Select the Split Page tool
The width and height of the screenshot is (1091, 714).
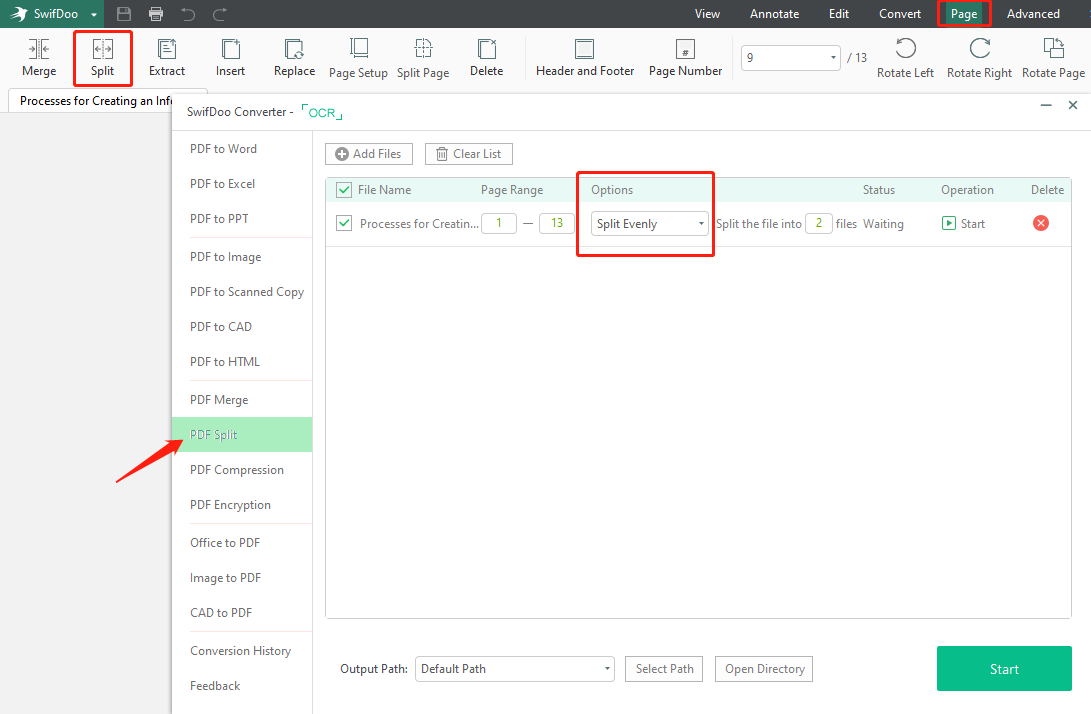coord(423,58)
